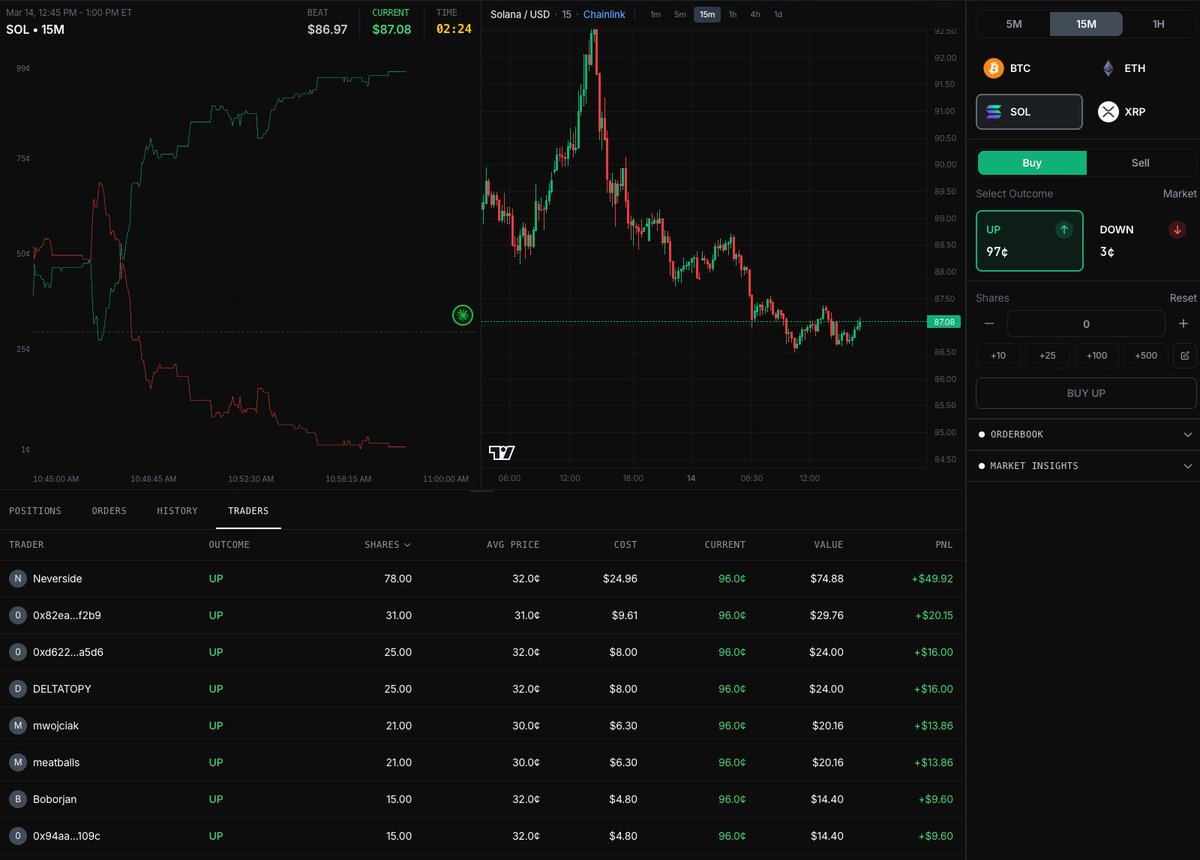The height and width of the screenshot is (860, 1200).
Task: Open the TRADERS tab
Action: point(248,511)
